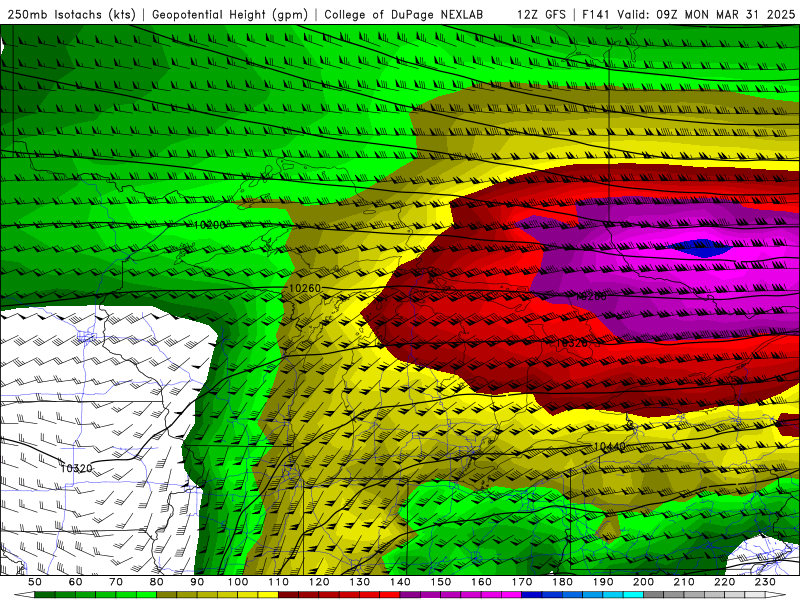Click the 10260 contour label beside the purple jet core
The height and width of the screenshot is (600, 800).
[x=591, y=296]
